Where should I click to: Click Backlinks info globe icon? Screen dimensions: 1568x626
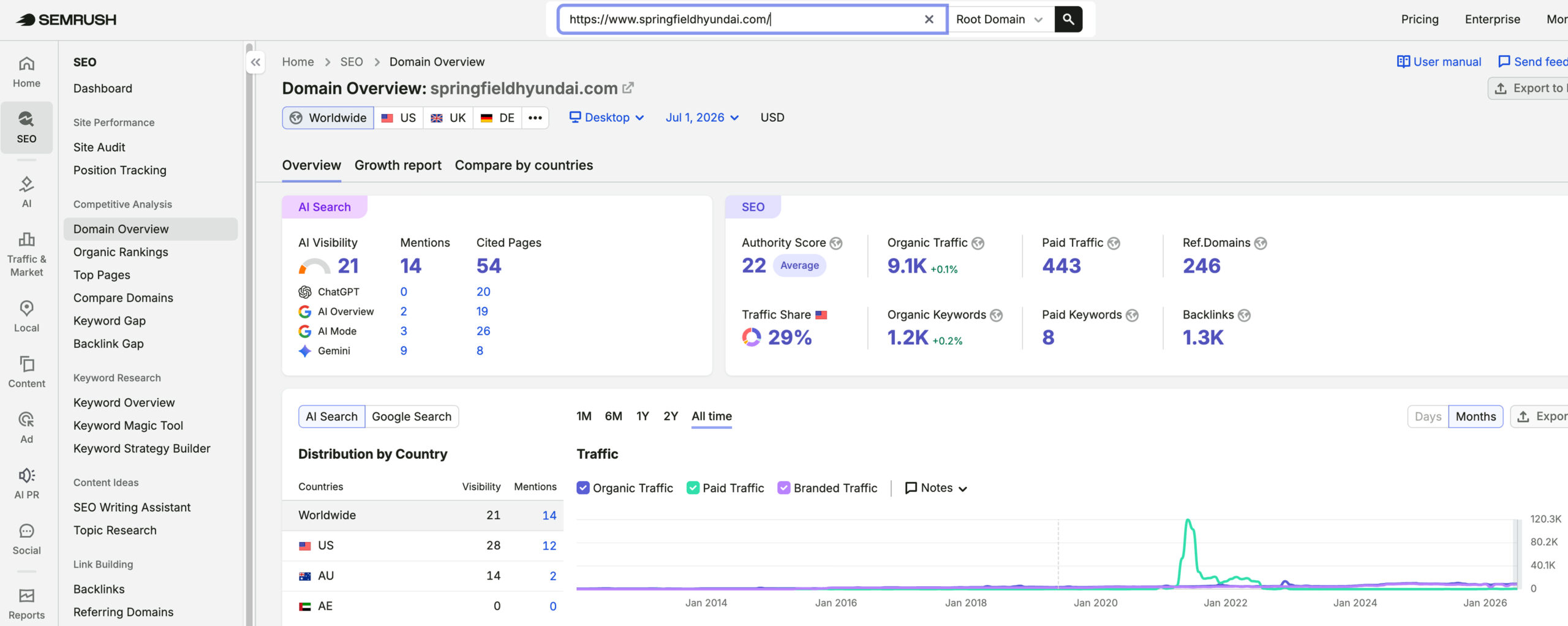1244,315
